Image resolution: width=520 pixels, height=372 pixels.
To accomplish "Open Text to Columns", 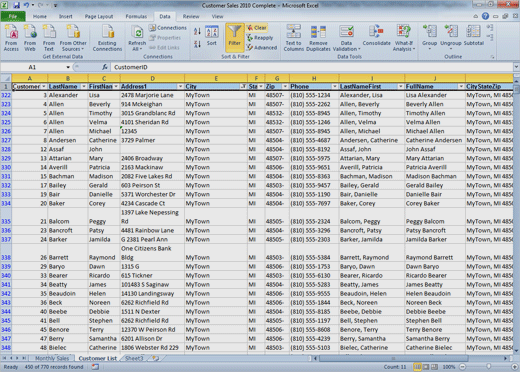I will 294,38.
